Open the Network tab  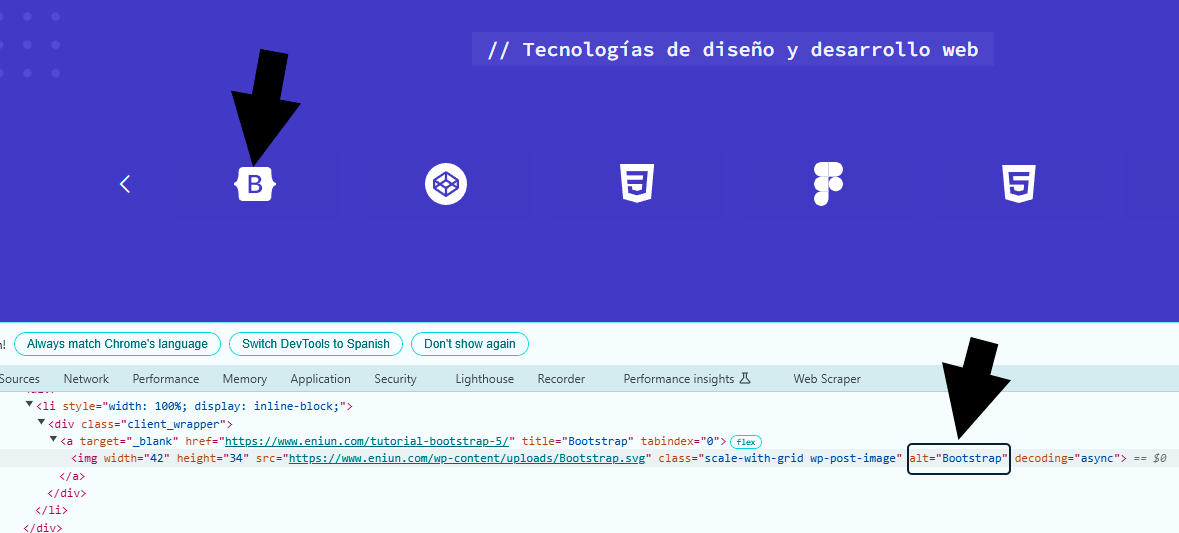[86, 379]
